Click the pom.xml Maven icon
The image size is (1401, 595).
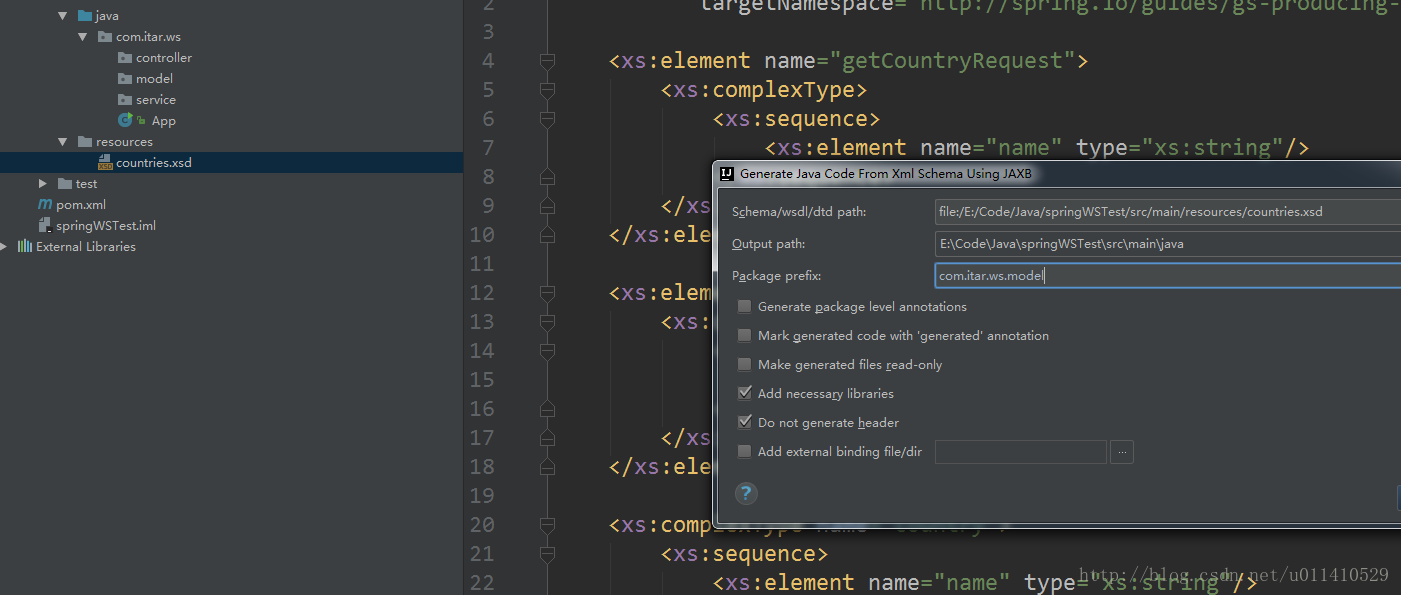click(45, 205)
